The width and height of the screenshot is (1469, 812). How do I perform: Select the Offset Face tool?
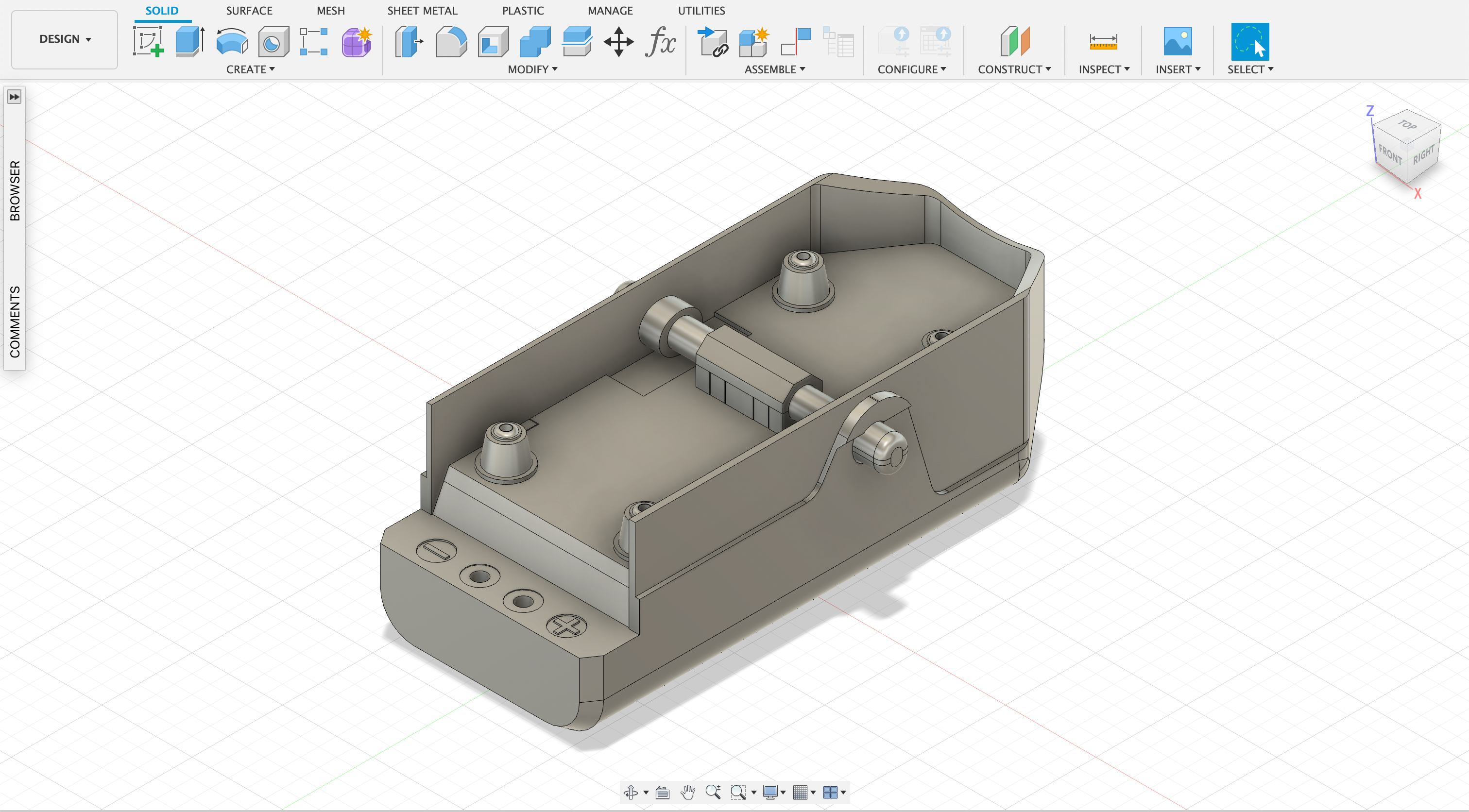(577, 42)
